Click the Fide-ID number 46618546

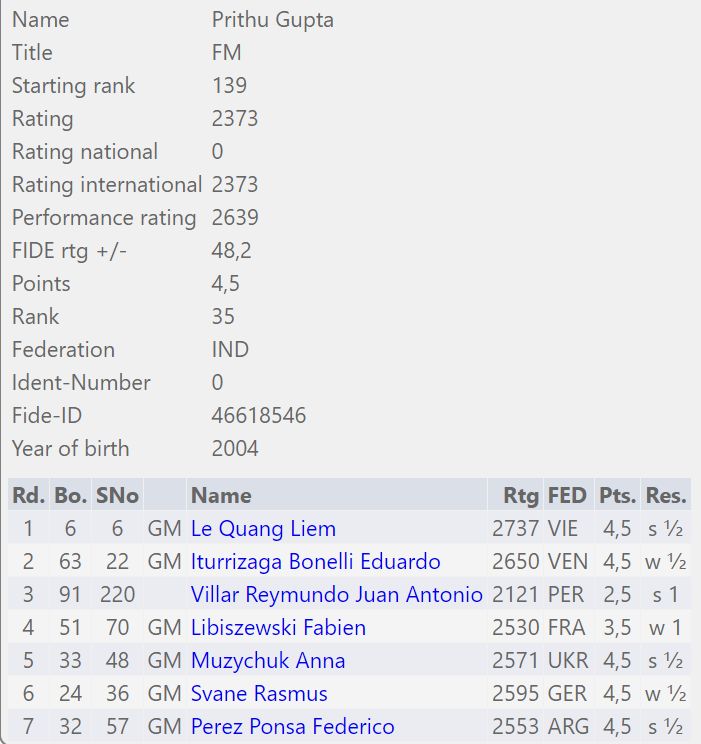tap(259, 415)
